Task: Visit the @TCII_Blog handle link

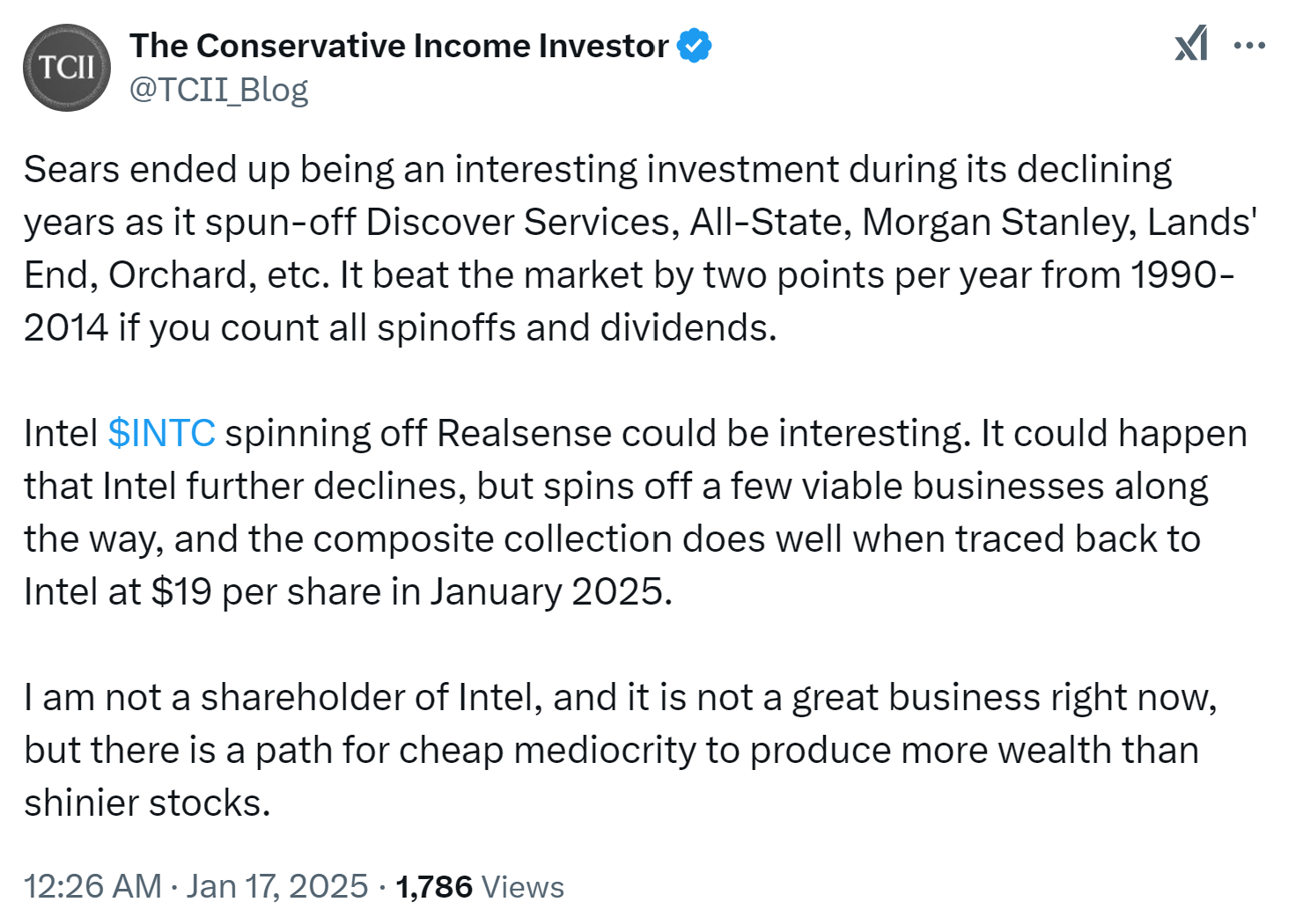Action: click(x=219, y=90)
